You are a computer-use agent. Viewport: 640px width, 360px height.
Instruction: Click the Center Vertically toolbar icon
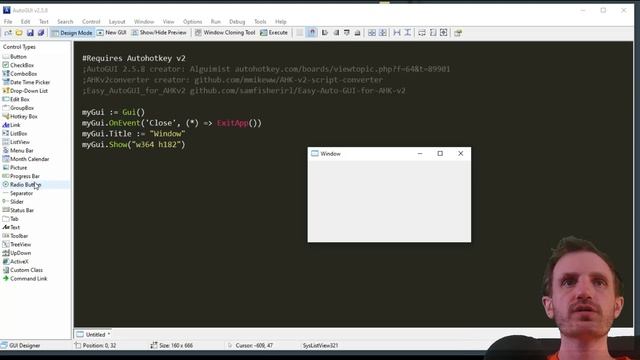(383, 33)
